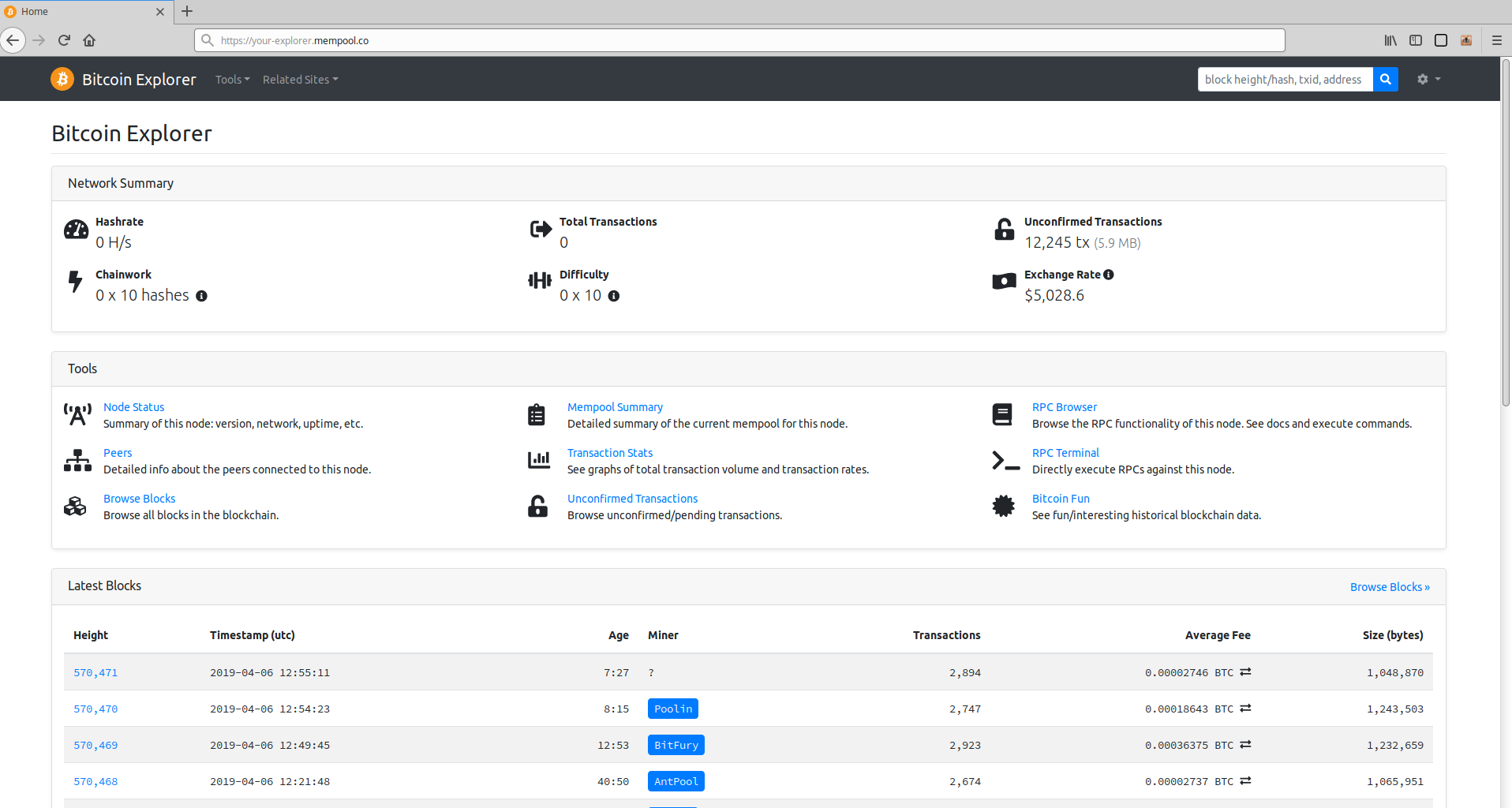1512x808 pixels.
Task: Click the BitFury miner badge
Action: point(676,745)
